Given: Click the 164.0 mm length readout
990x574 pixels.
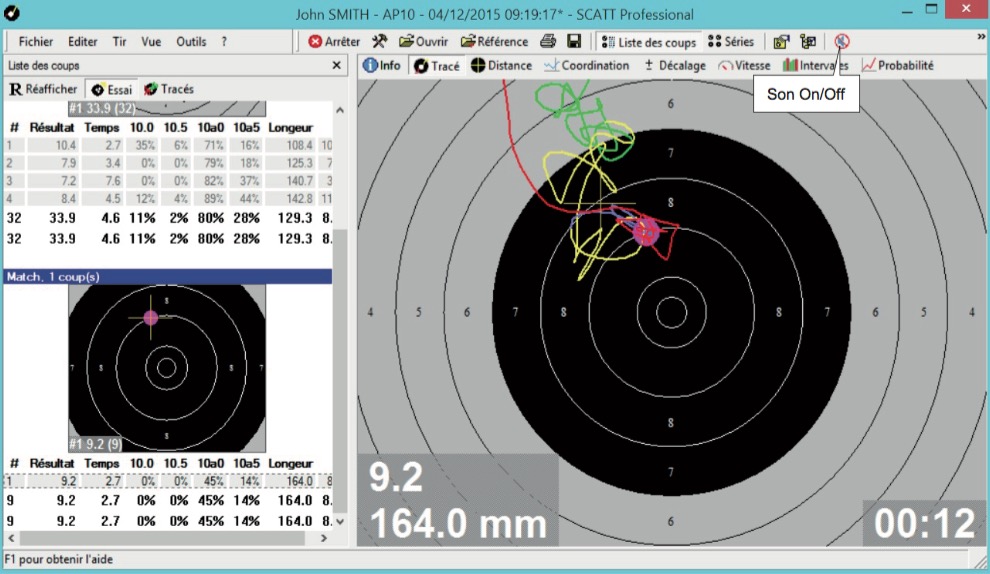Looking at the screenshot, I should 458,524.
